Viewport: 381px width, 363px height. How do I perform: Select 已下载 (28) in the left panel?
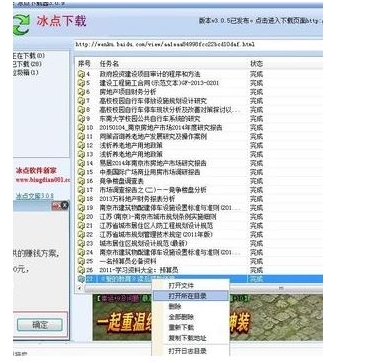tap(27, 64)
